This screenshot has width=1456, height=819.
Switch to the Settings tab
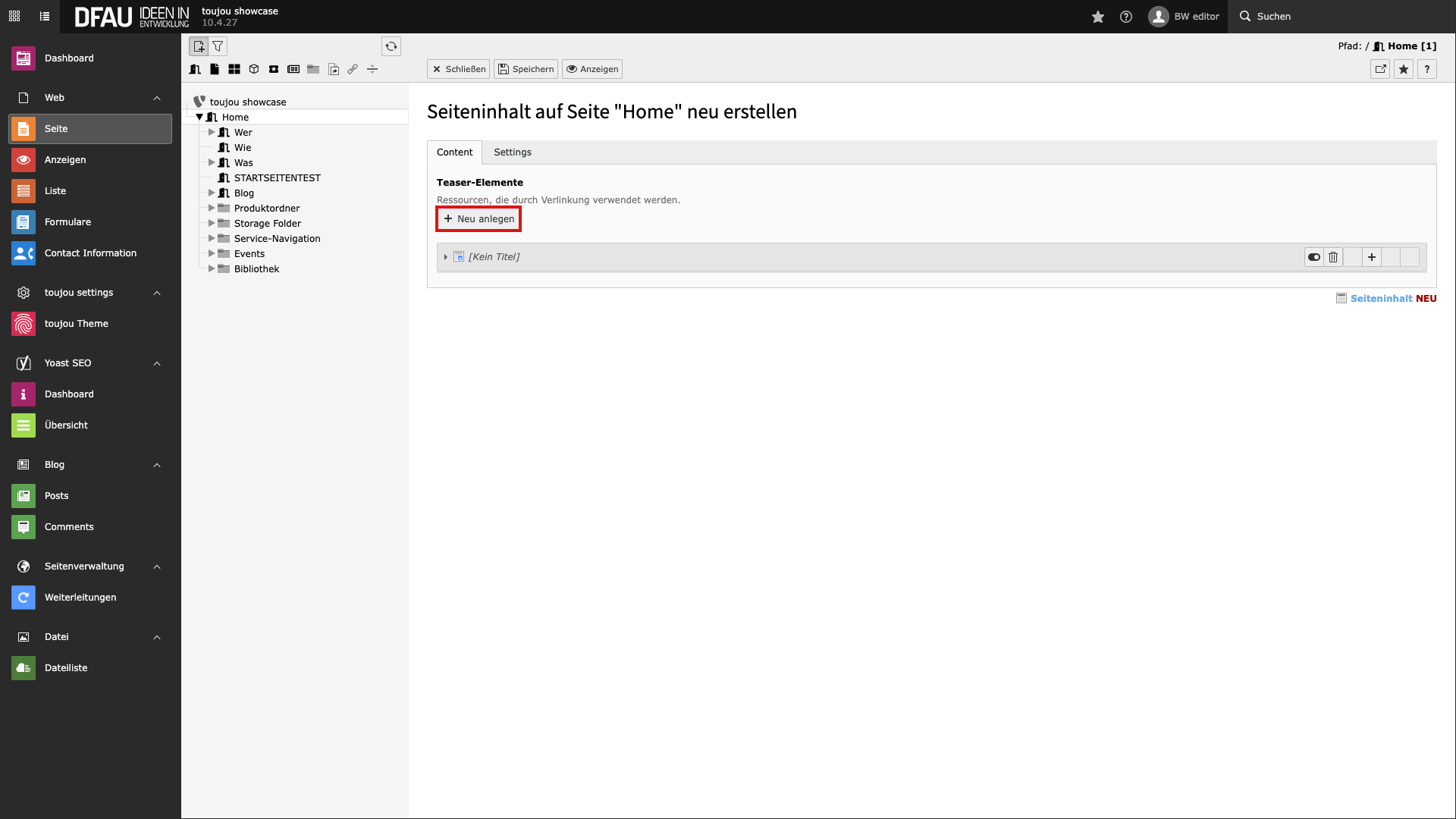click(x=513, y=152)
